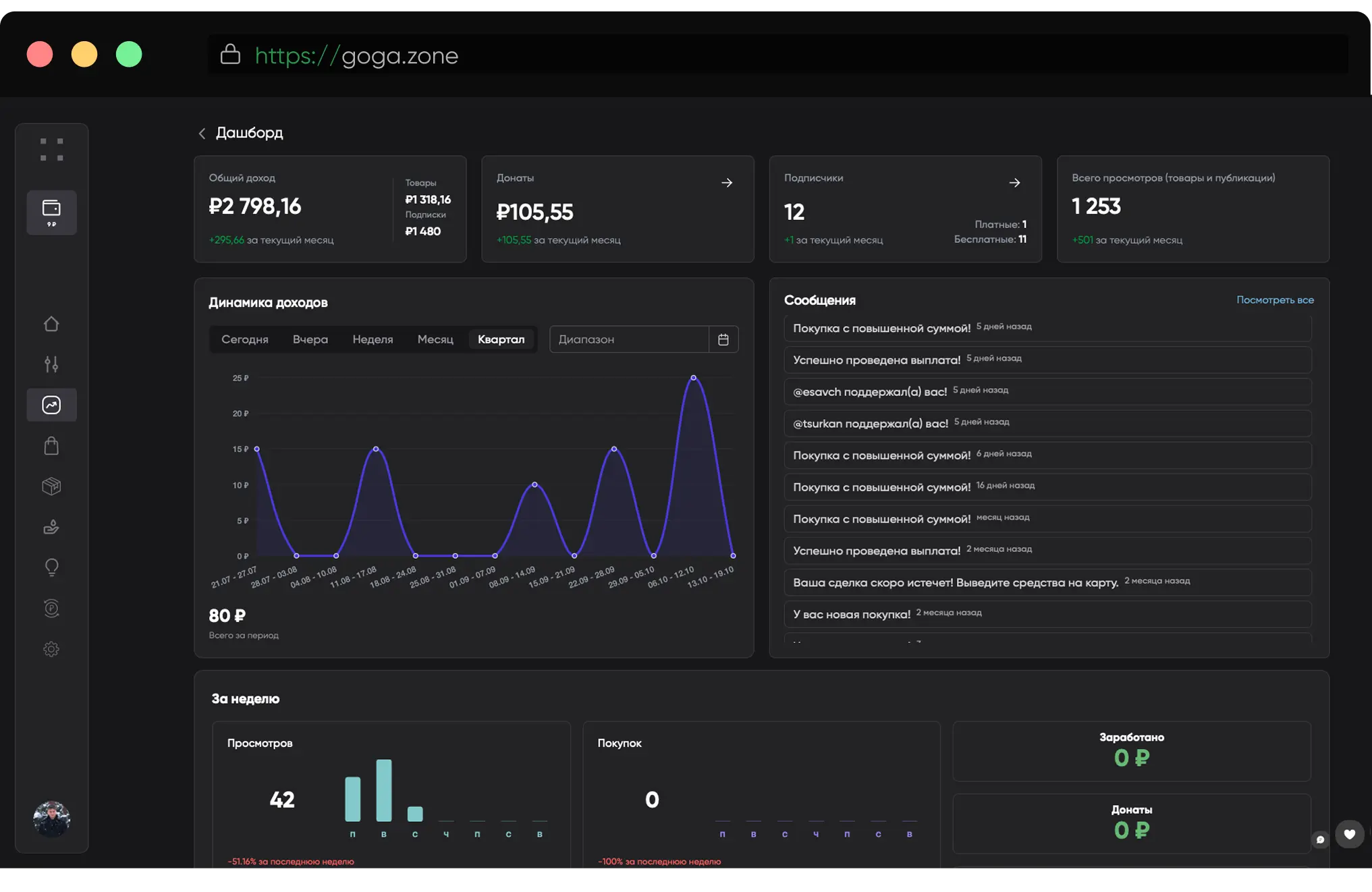
Task: Open the settings gear sidebar icon
Action: tap(51, 649)
